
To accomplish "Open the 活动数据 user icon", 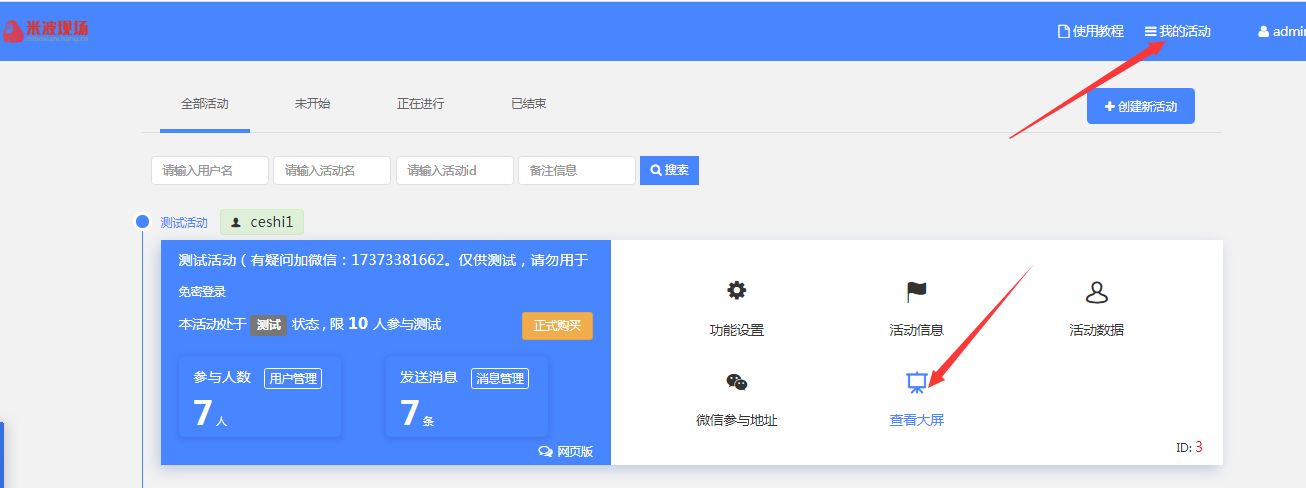I will [1096, 292].
